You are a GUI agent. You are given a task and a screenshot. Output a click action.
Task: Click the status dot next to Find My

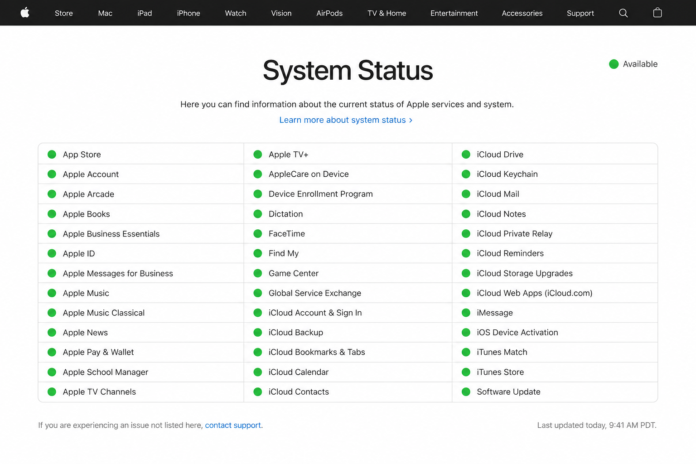tap(257, 254)
